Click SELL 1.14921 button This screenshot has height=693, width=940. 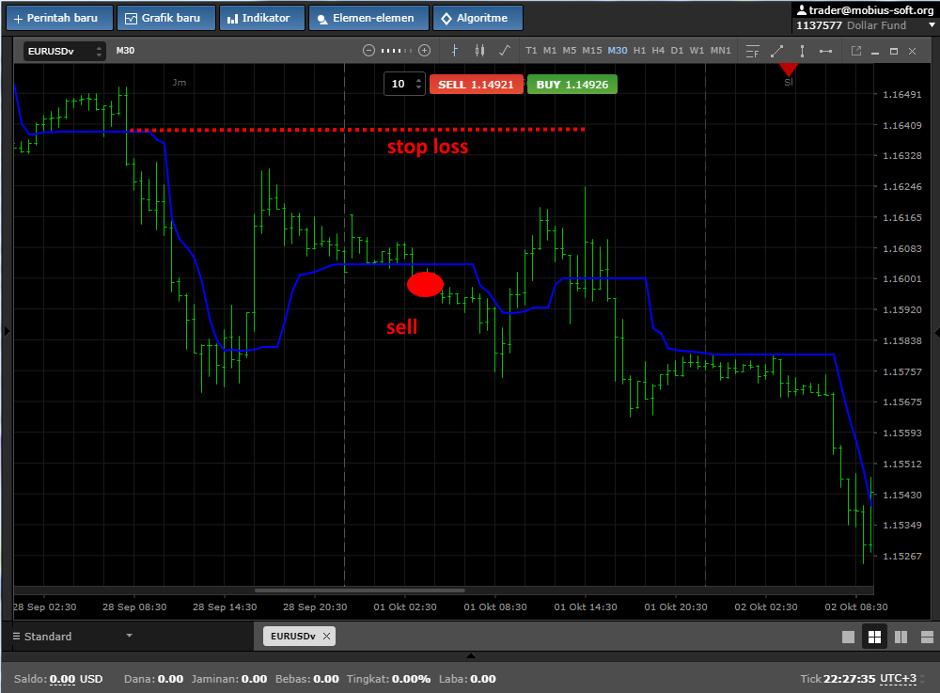[x=476, y=85]
